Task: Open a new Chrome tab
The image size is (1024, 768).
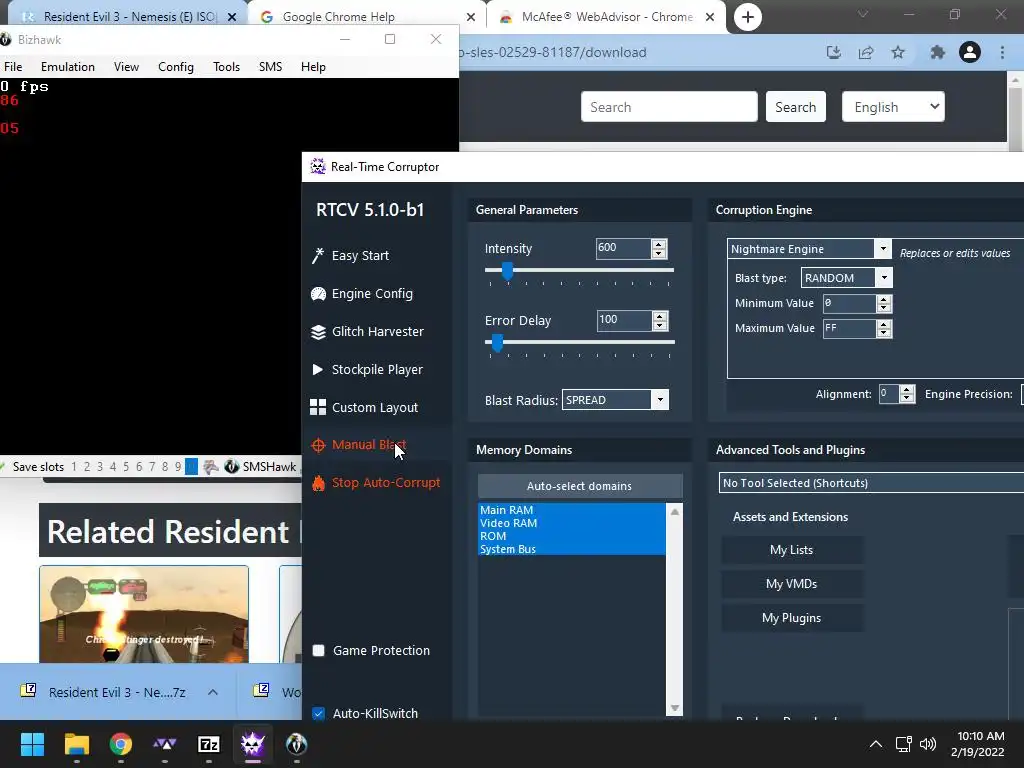Action: click(x=748, y=17)
